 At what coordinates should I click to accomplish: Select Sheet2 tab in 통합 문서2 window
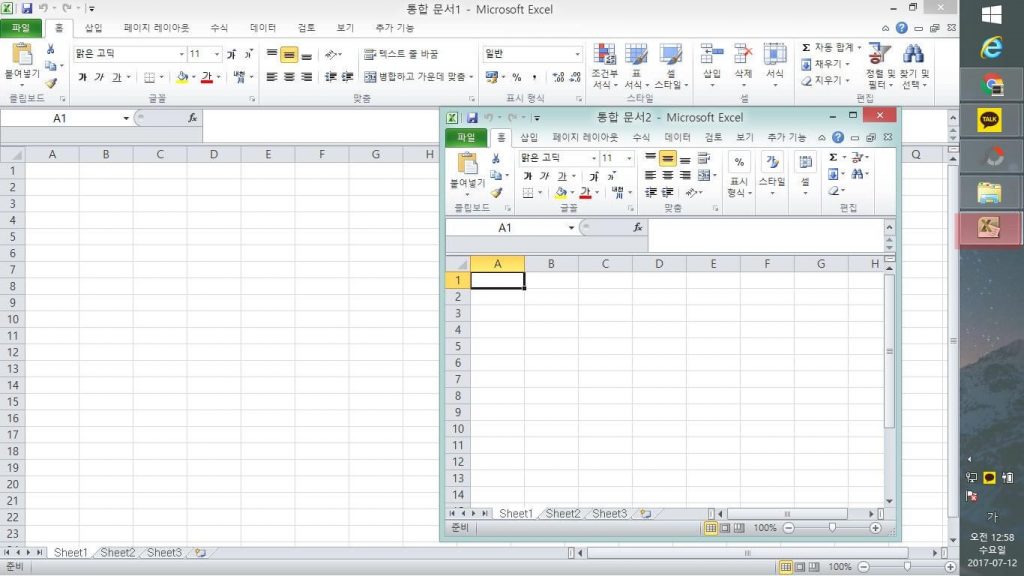(562, 513)
